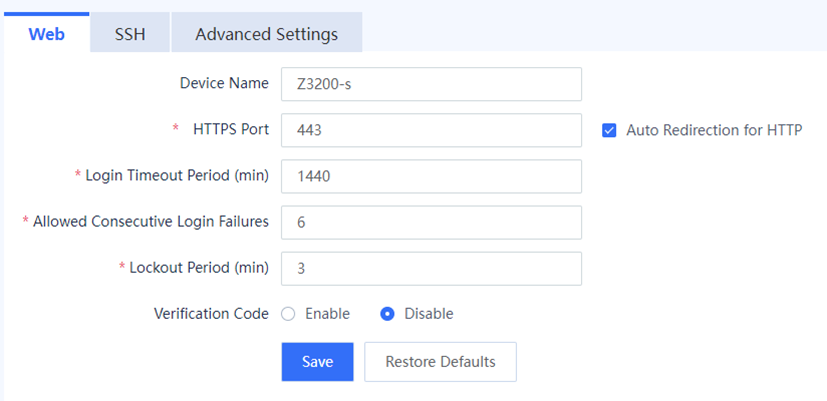
Task: Click into the HTTPS Port field with 443
Action: click(x=431, y=130)
